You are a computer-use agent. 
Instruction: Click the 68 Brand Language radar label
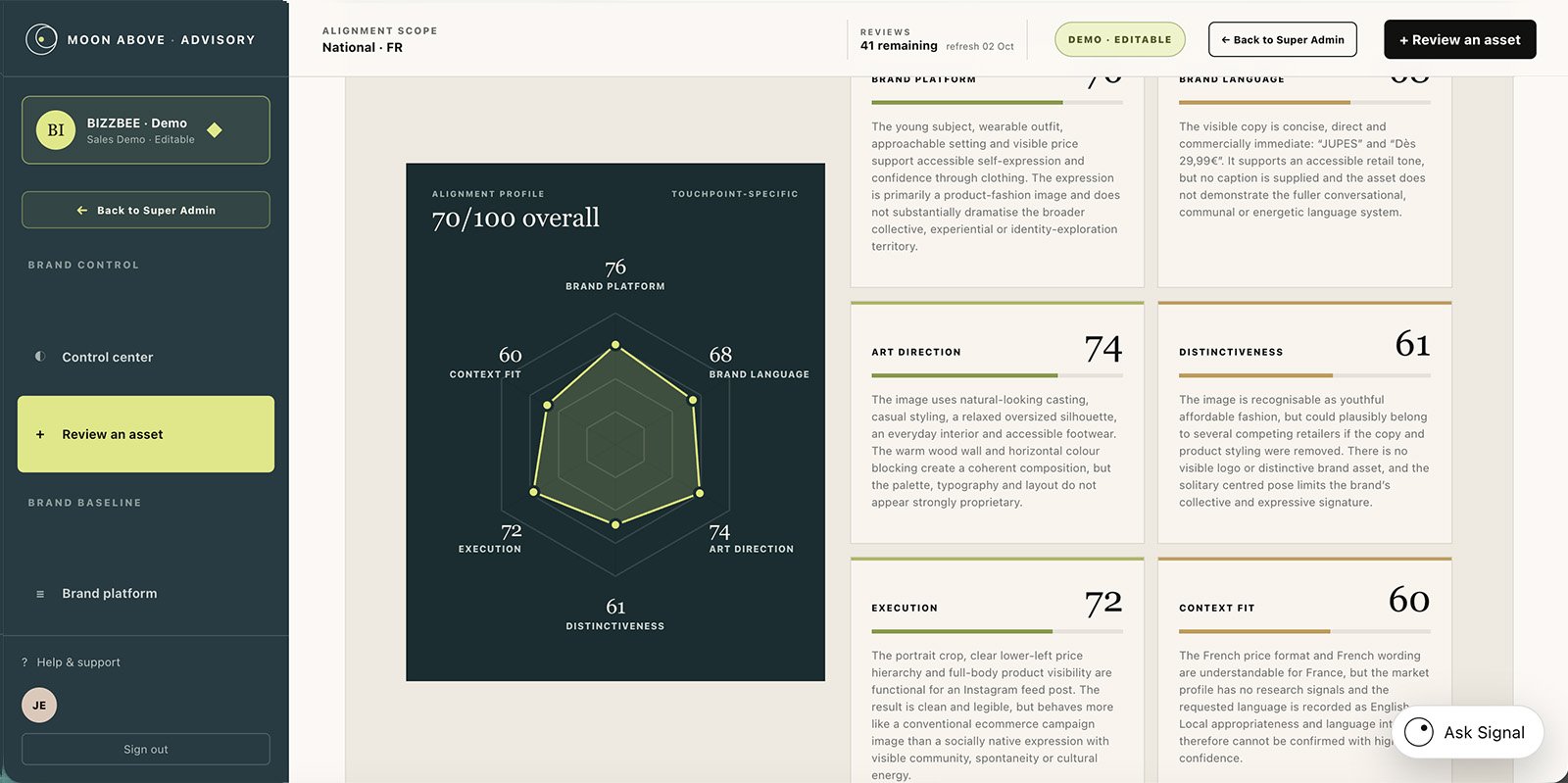pyautogui.click(x=759, y=362)
